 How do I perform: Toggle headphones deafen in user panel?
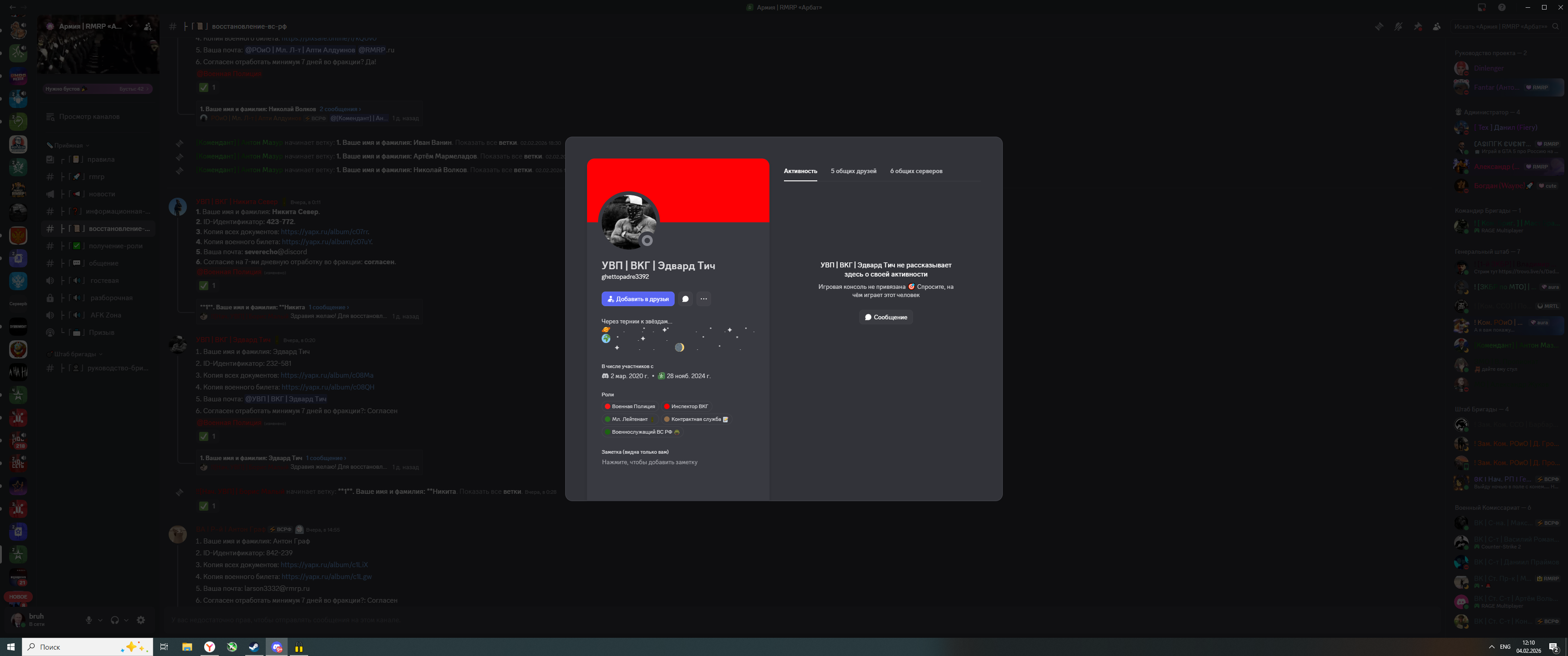[x=114, y=620]
